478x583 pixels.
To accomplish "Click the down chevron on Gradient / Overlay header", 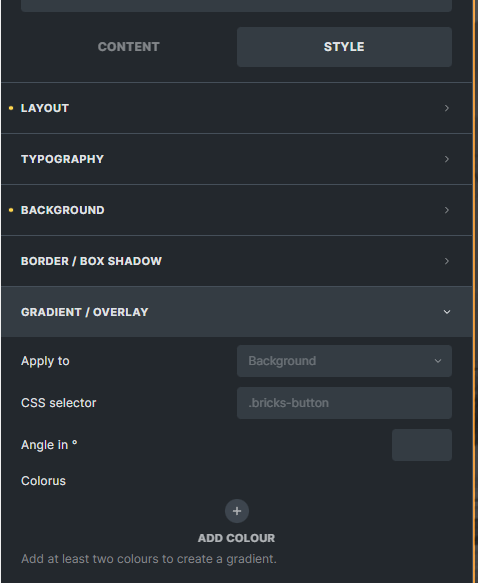I will coord(447,312).
